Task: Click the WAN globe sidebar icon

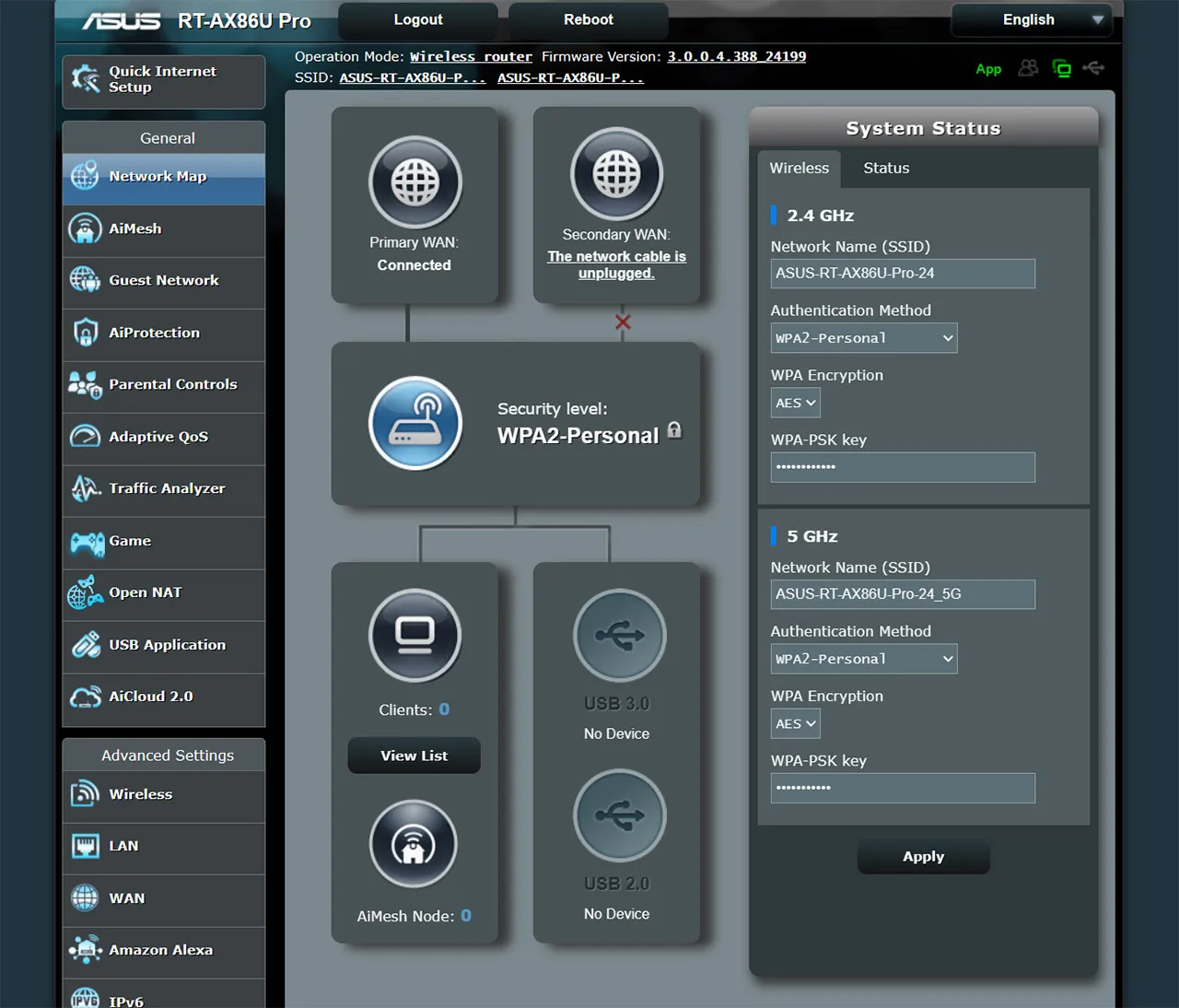Action: point(85,897)
